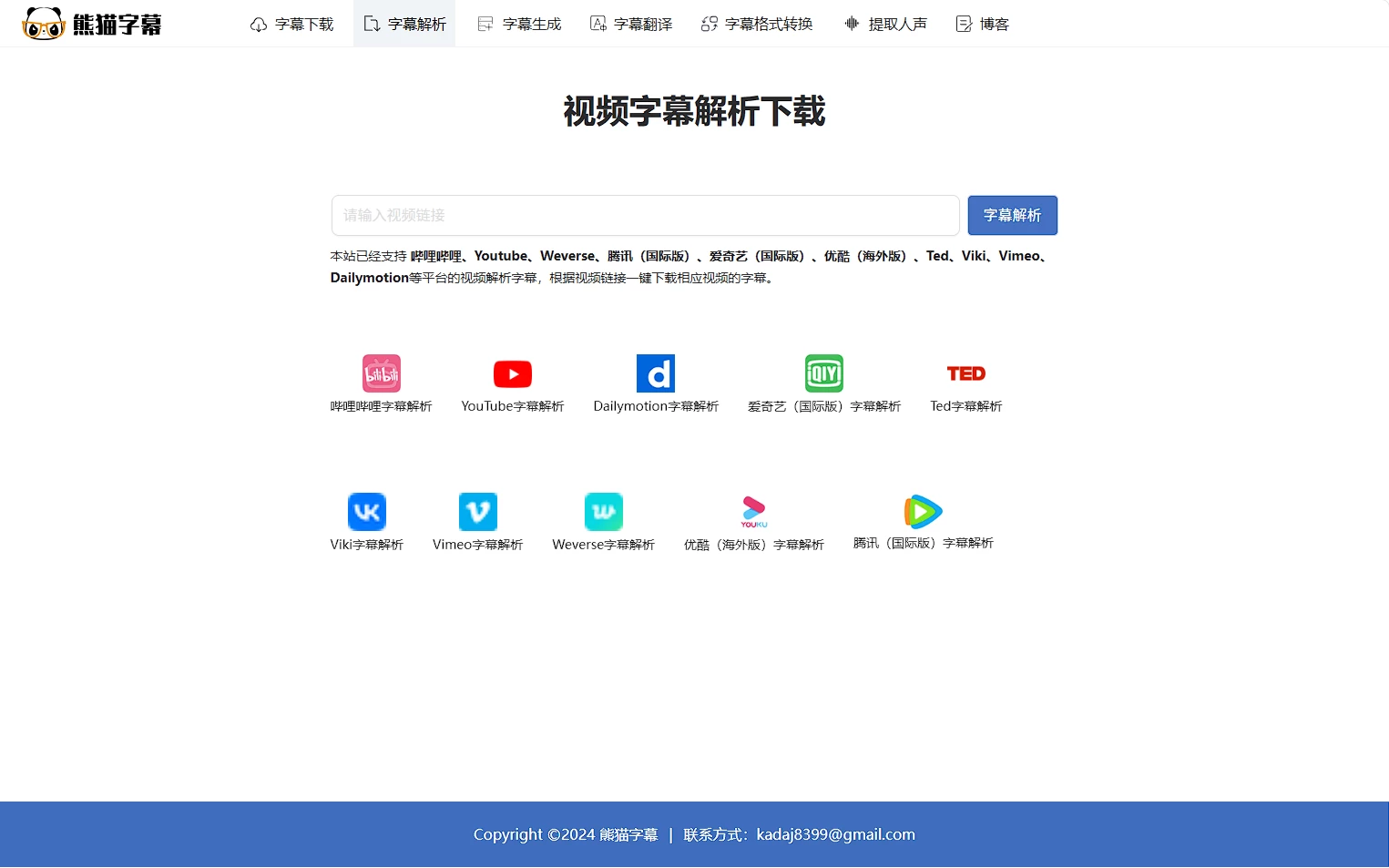The image size is (1389, 868).
Task: Open Weverse字幕解析 link
Action: tap(604, 545)
